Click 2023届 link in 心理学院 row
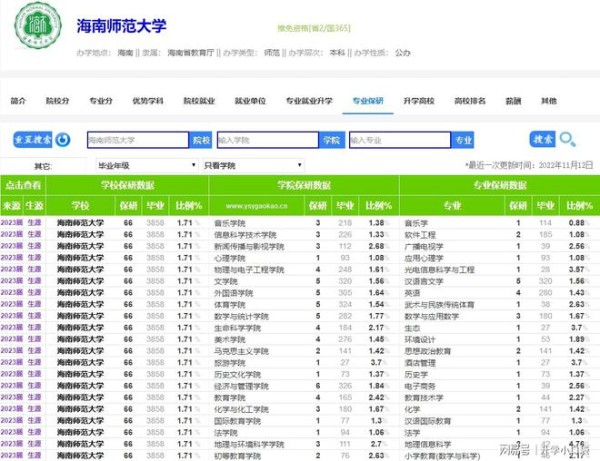The height and width of the screenshot is (461, 600). tap(12, 257)
